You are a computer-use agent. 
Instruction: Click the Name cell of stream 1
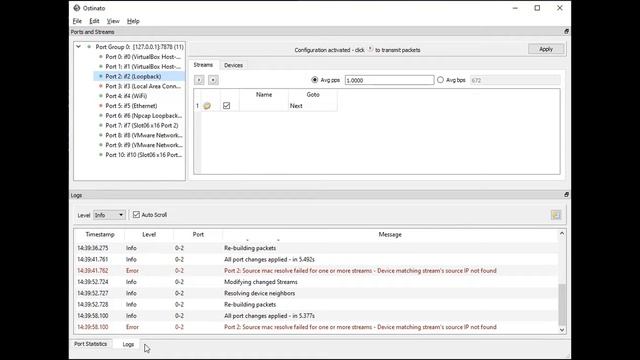(264, 106)
